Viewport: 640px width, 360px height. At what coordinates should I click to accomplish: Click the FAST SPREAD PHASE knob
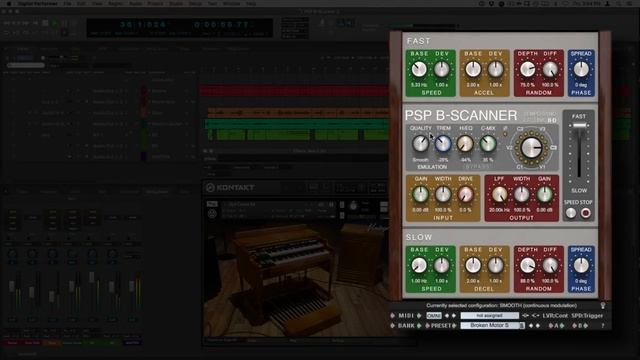(581, 69)
